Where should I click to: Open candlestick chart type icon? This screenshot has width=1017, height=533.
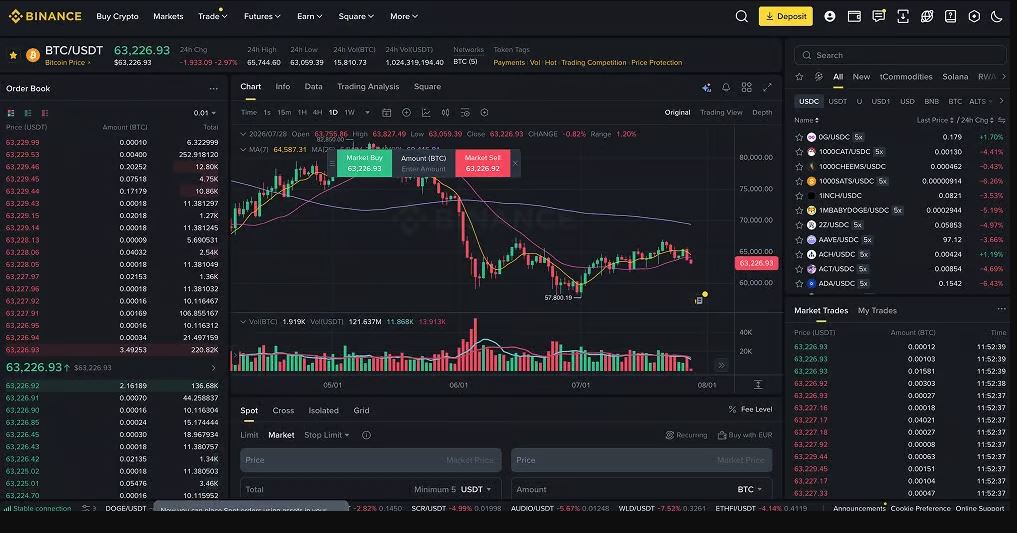[446, 113]
